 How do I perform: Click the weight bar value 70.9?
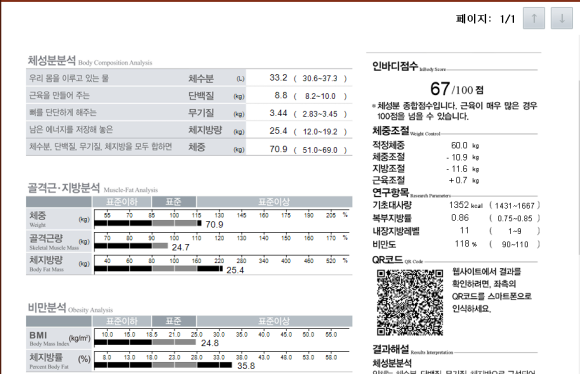214,225
